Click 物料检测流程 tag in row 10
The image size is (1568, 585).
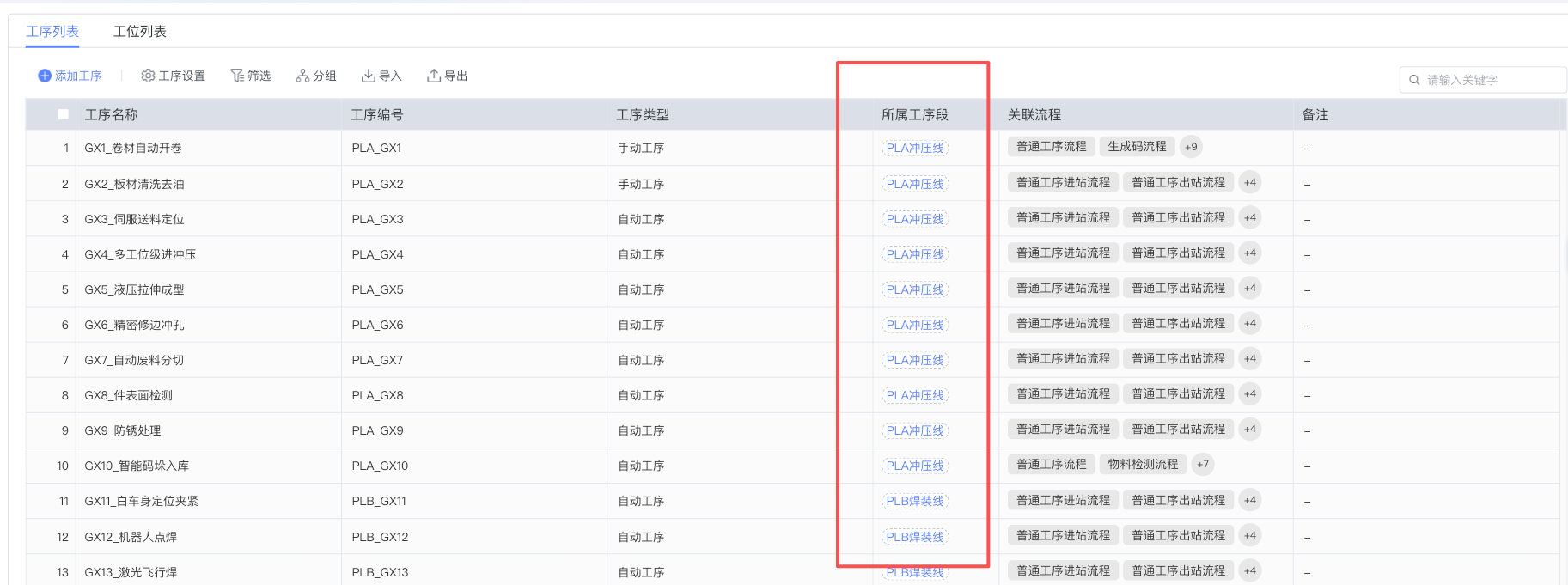[x=1143, y=465]
